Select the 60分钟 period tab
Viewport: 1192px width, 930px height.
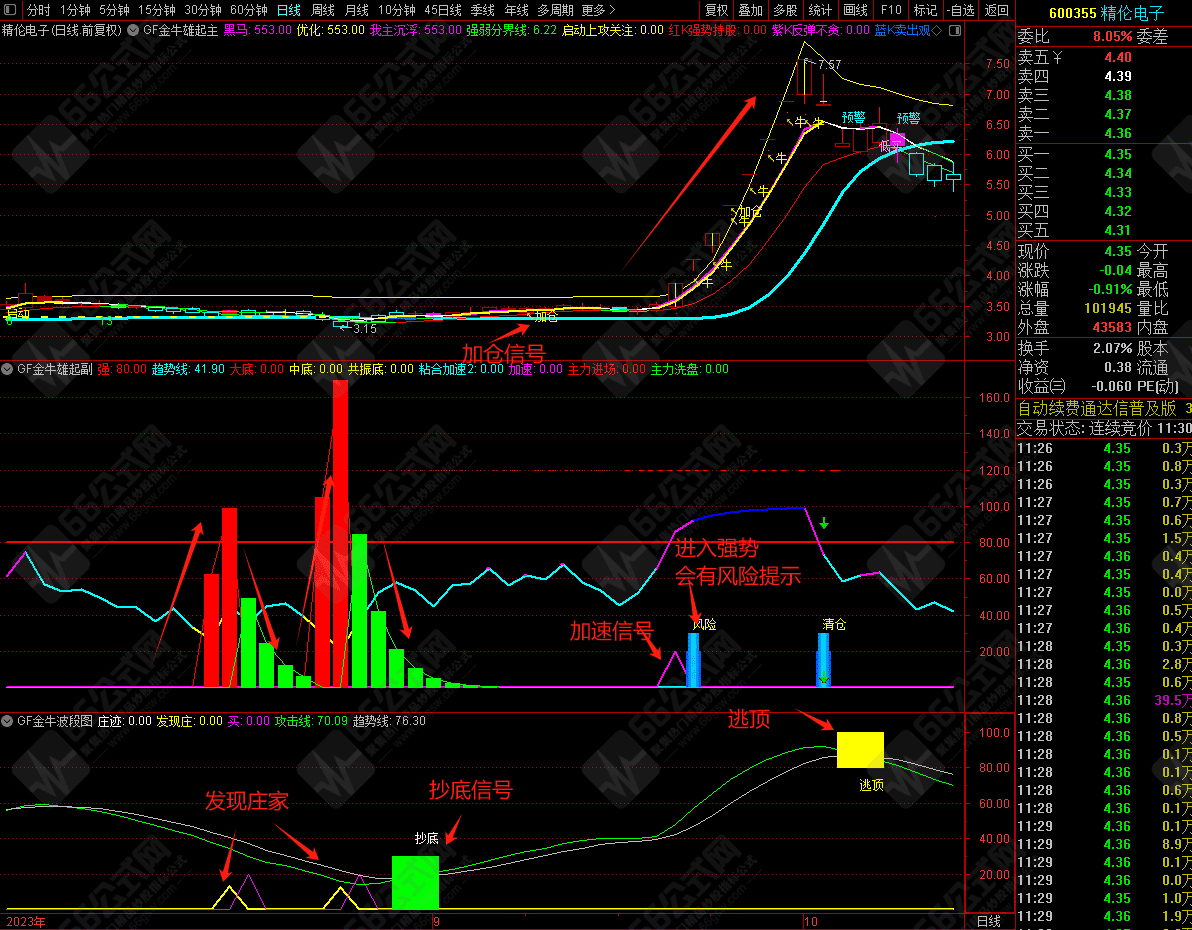249,10
